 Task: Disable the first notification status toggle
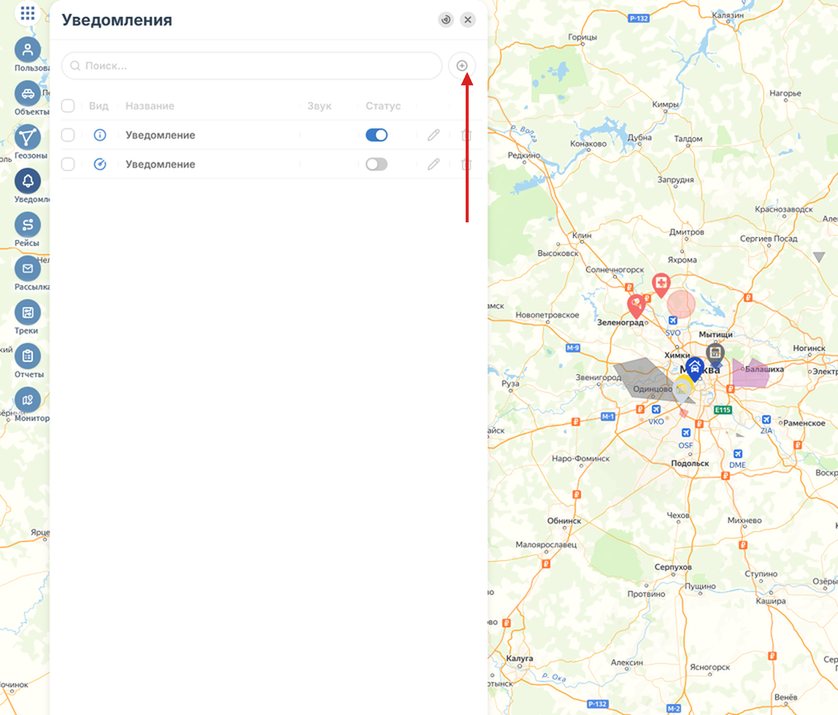point(376,135)
